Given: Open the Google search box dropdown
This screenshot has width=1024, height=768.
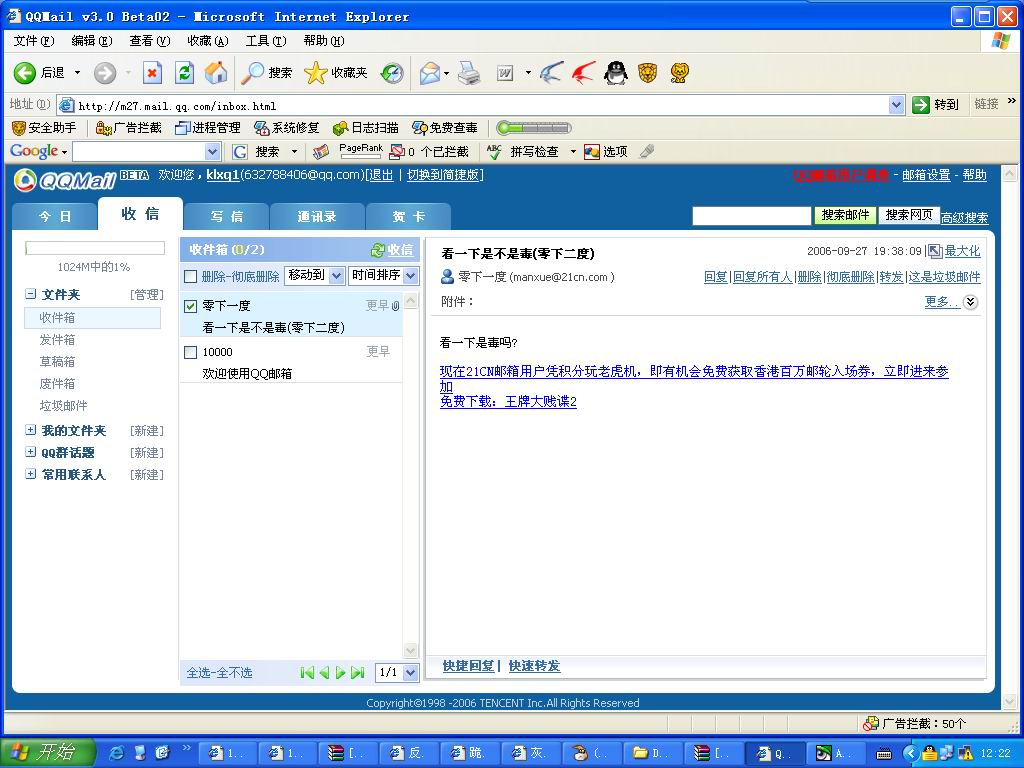Looking at the screenshot, I should [x=212, y=152].
